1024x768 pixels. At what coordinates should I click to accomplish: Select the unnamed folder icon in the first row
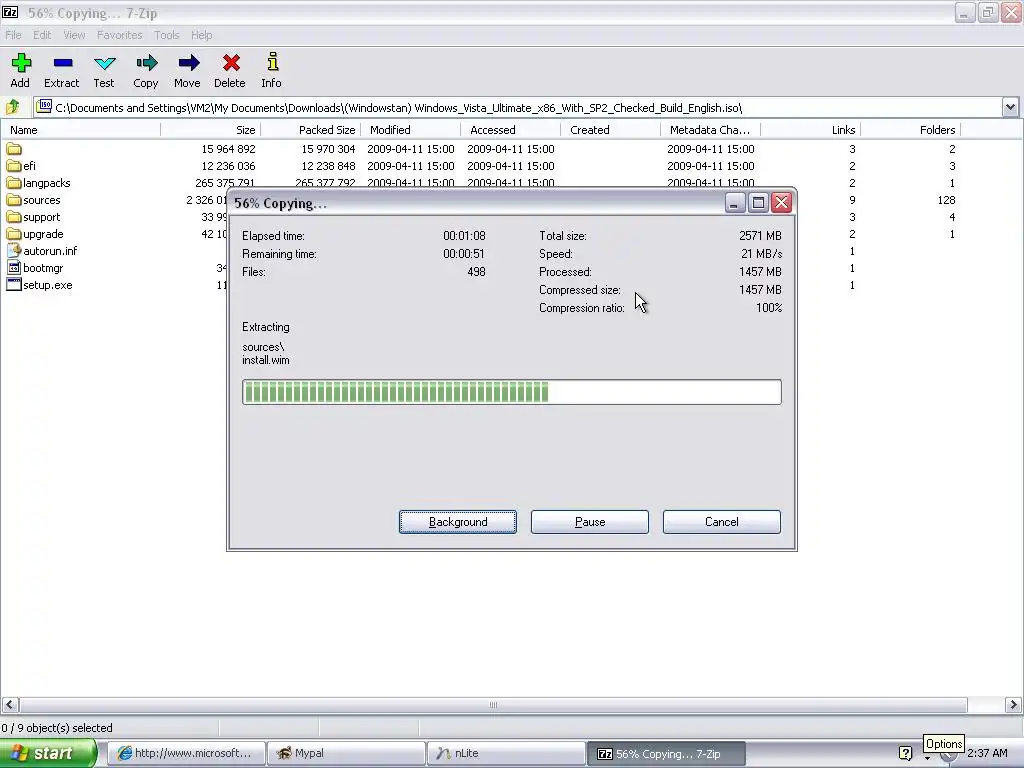14,149
